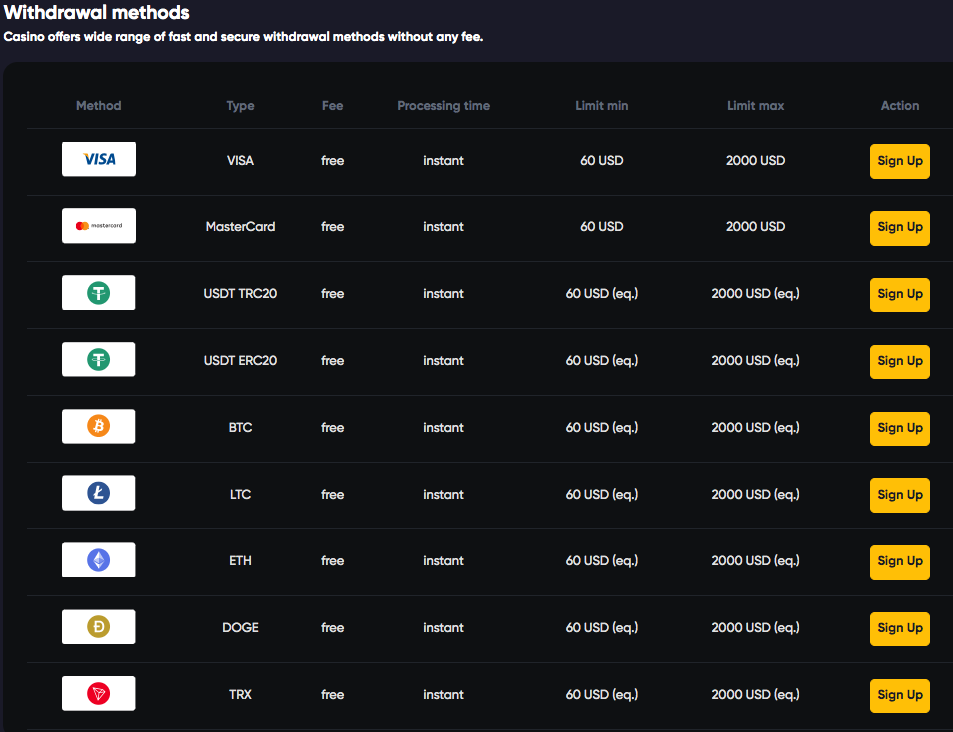This screenshot has width=953, height=732.
Task: Click the MasterCard logo
Action: [99, 226]
